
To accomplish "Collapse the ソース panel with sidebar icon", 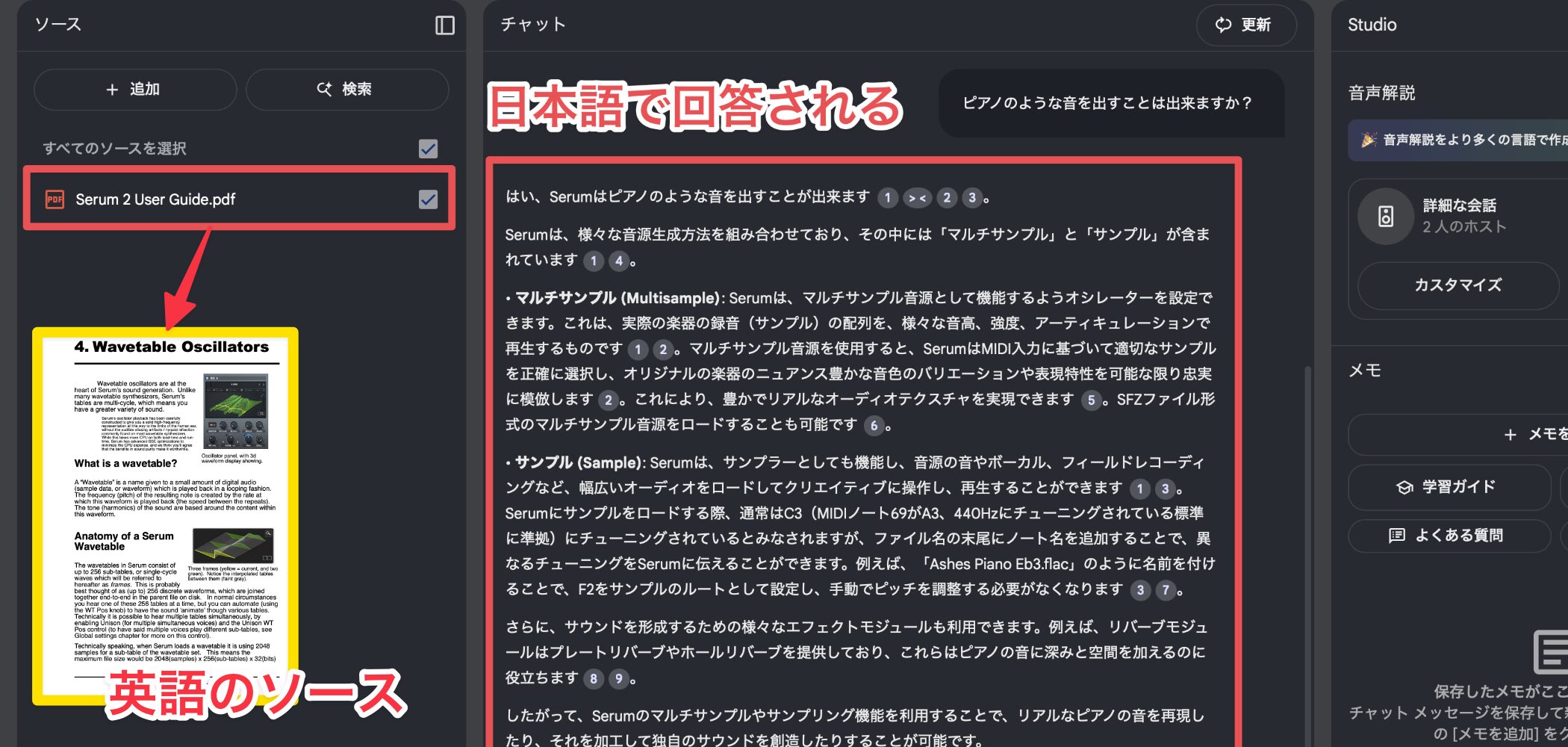I will pyautogui.click(x=444, y=25).
